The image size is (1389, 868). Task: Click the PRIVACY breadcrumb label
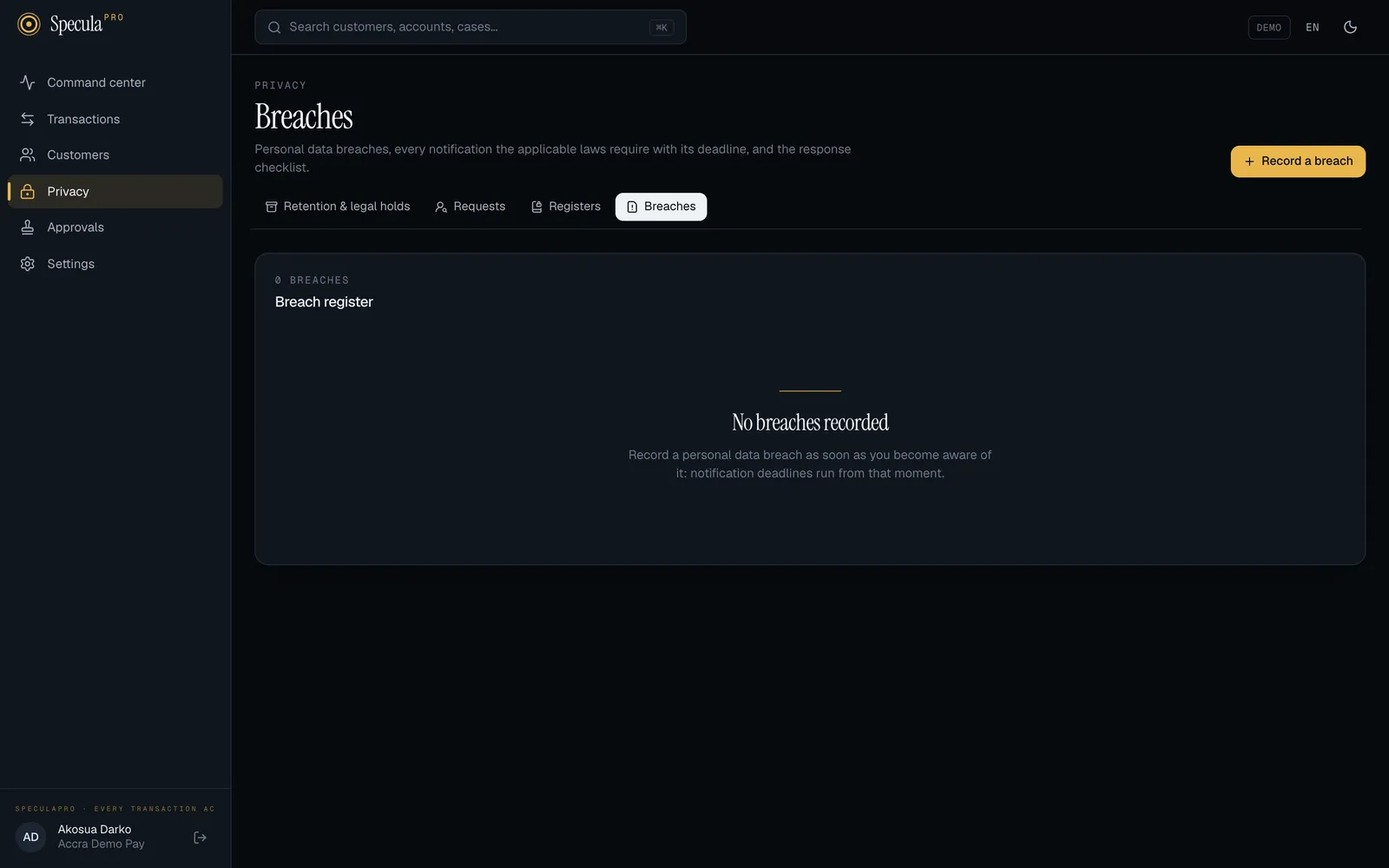(x=280, y=85)
